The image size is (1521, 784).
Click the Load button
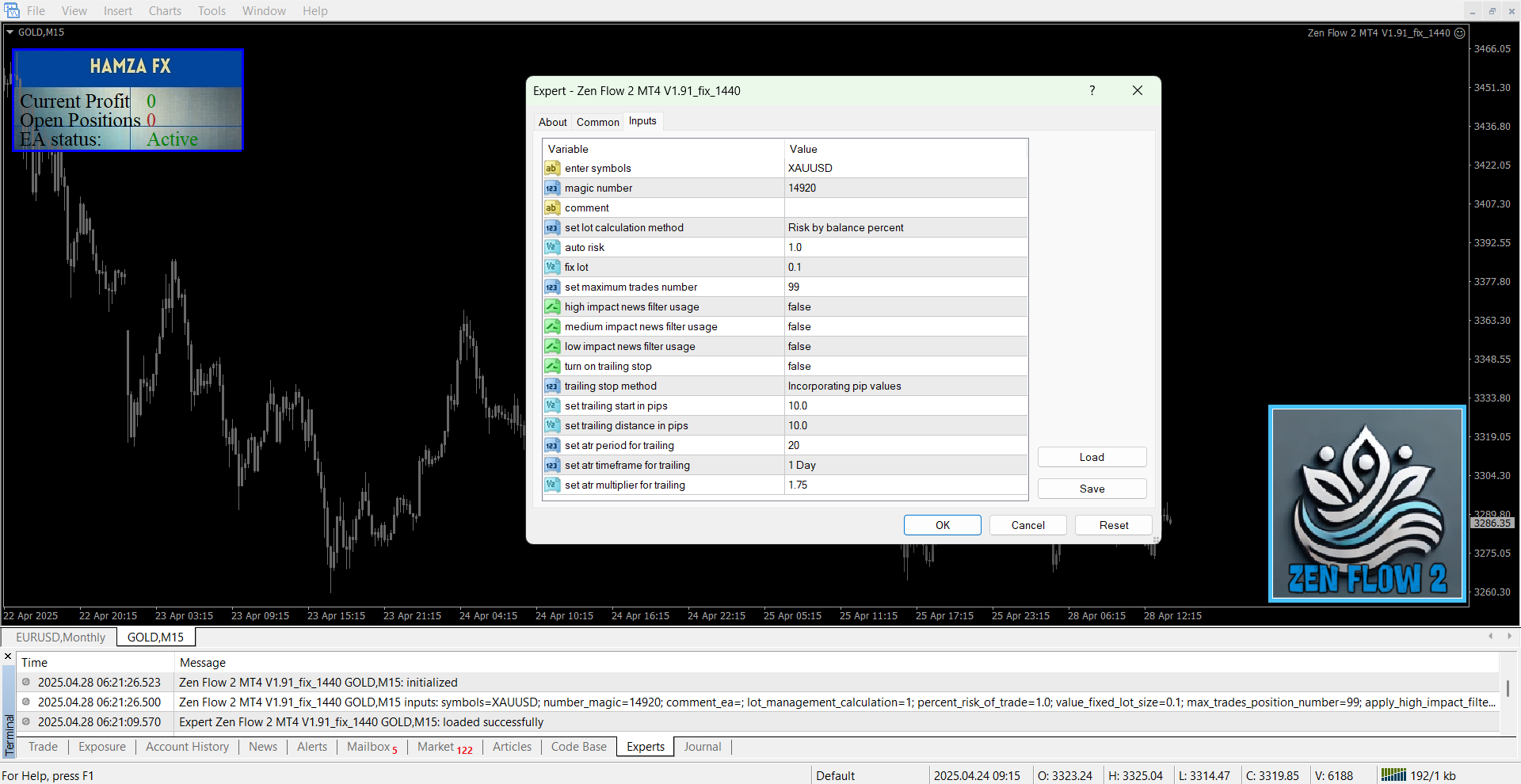(1091, 457)
